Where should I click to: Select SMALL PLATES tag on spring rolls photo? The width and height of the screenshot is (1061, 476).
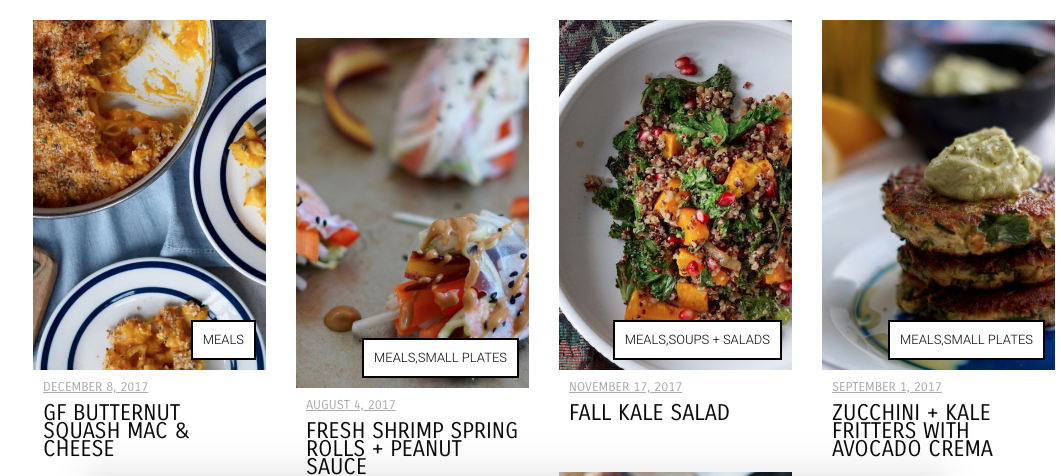[x=462, y=358]
